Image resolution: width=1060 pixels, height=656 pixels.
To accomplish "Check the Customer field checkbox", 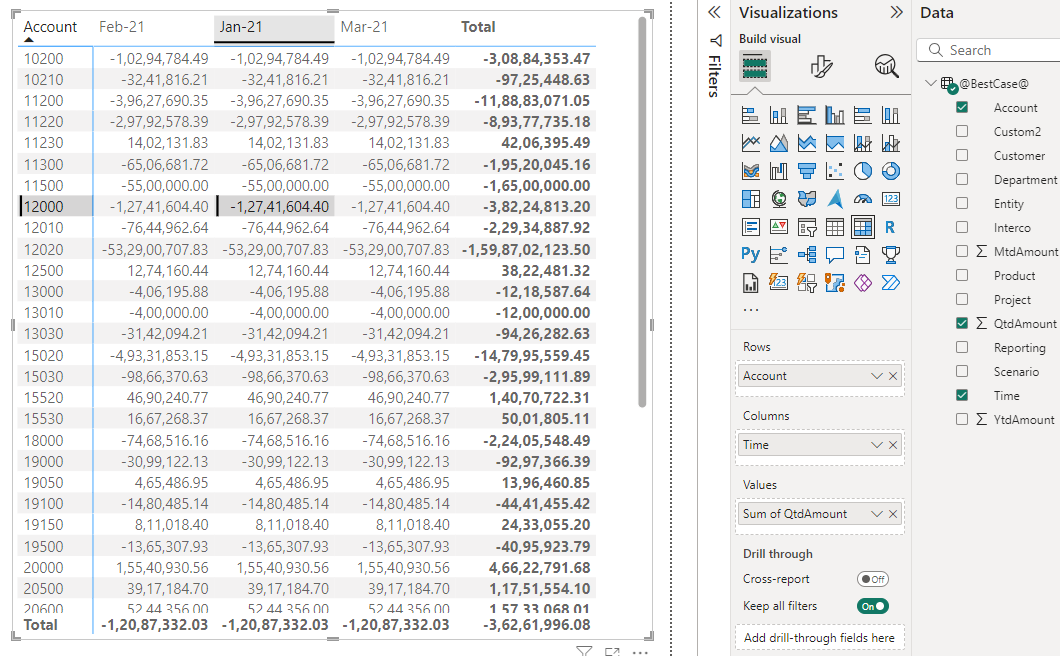I will [x=962, y=156].
